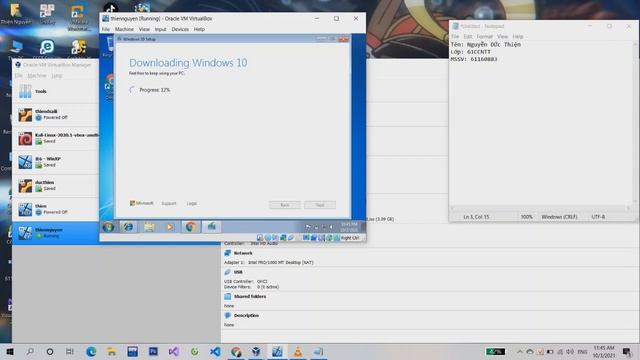The width and height of the screenshot is (640, 360).
Task: Open the Windows 10 host Start button
Action: (10, 351)
